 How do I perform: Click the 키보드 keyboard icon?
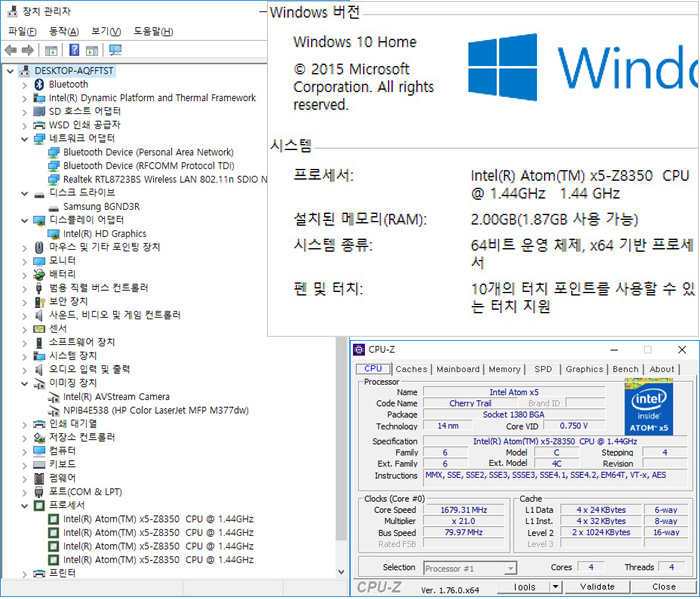tap(39, 465)
